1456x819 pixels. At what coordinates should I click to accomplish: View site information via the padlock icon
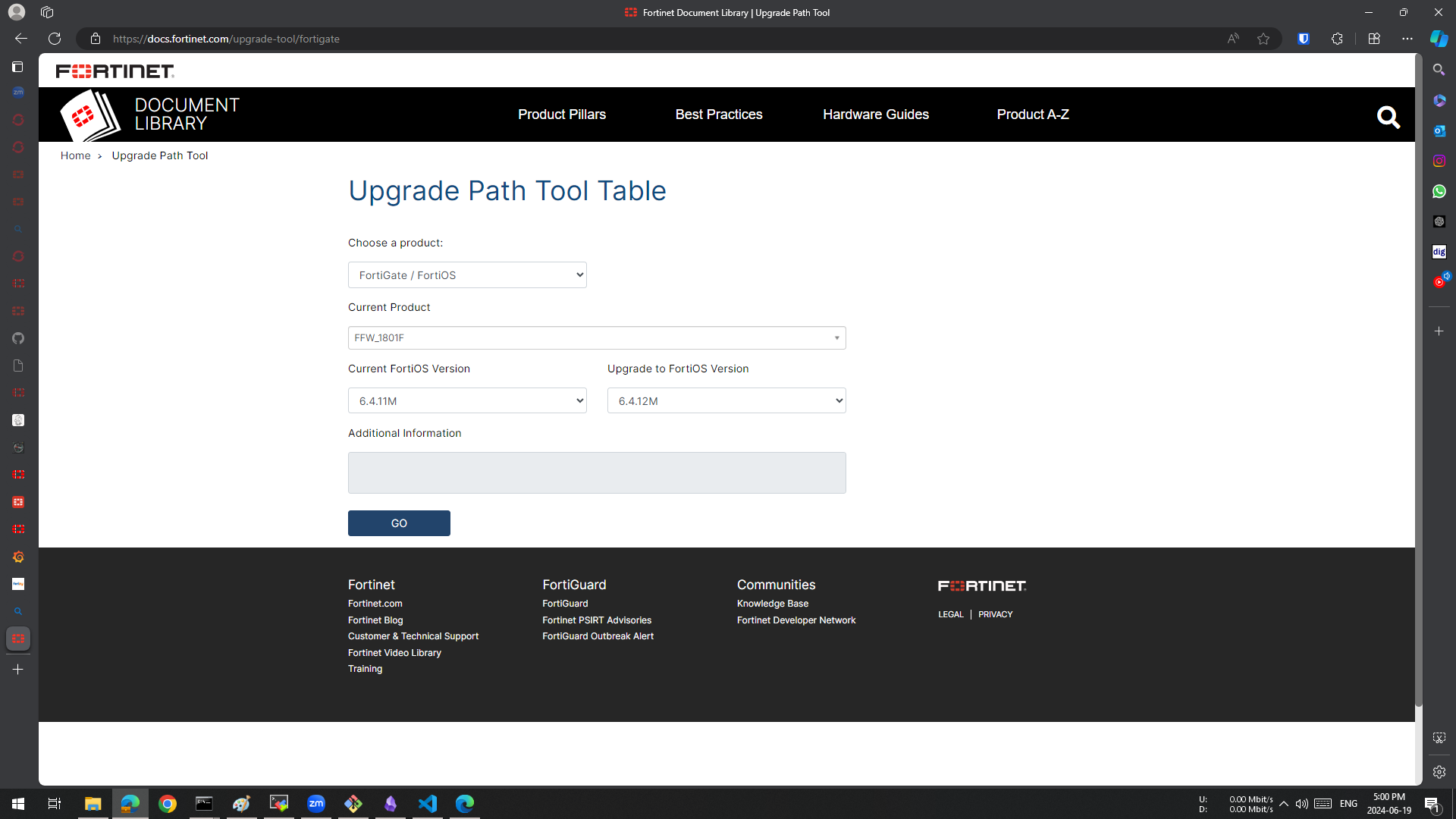(96, 39)
